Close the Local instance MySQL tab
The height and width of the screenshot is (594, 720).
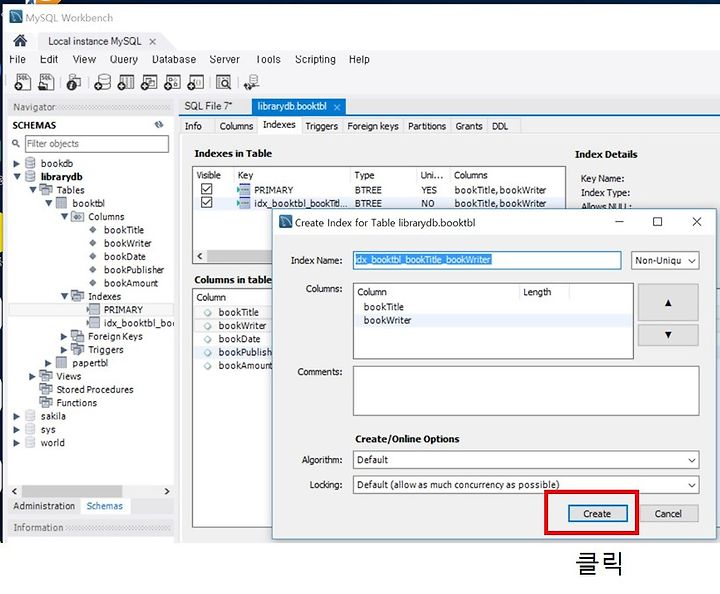152,42
